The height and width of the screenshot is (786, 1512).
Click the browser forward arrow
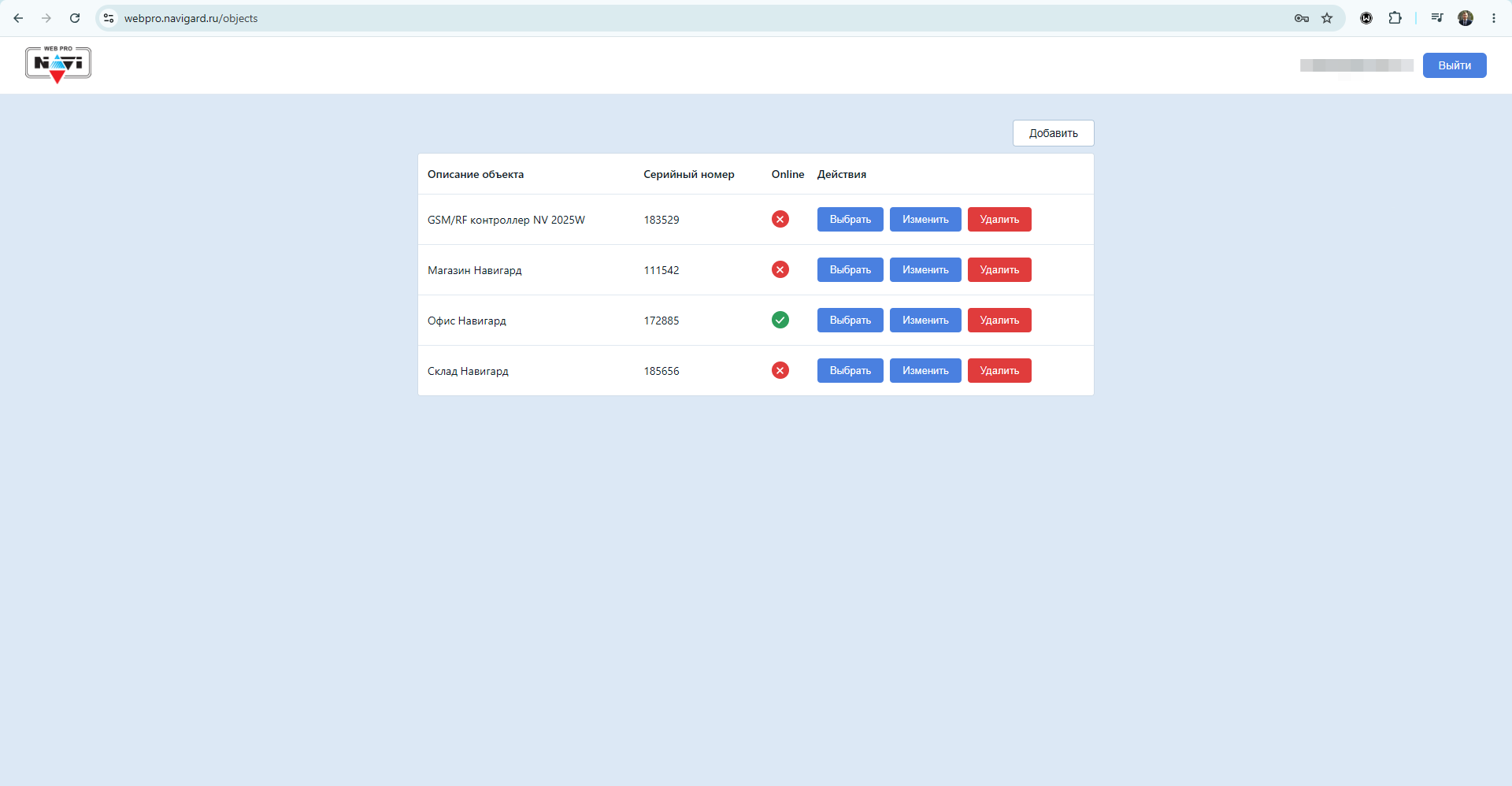pyautogui.click(x=46, y=18)
